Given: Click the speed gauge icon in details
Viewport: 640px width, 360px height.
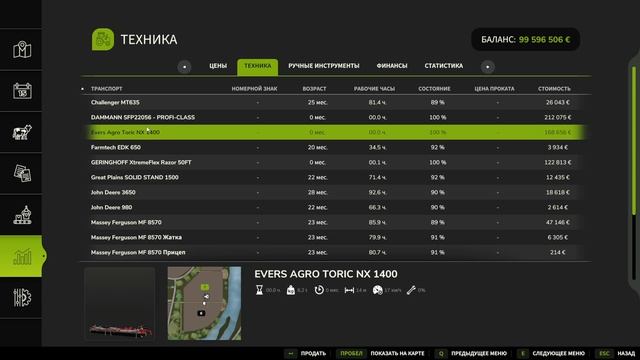Looking at the screenshot, I should (378, 290).
